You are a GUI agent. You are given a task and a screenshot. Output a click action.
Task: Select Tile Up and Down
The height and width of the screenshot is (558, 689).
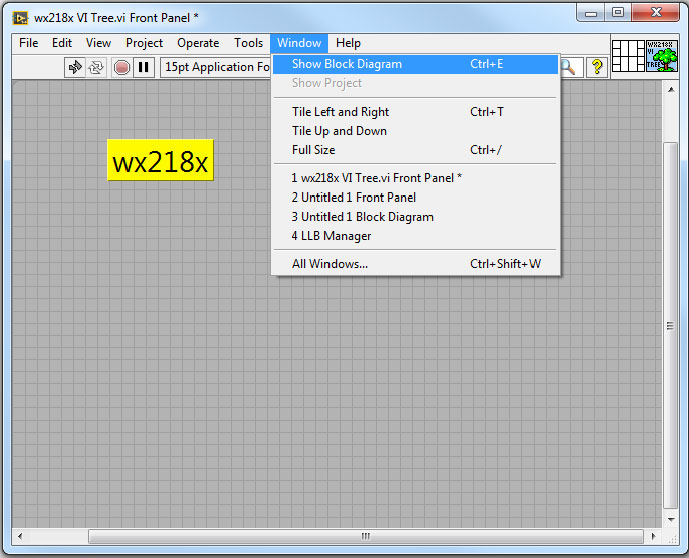point(339,131)
